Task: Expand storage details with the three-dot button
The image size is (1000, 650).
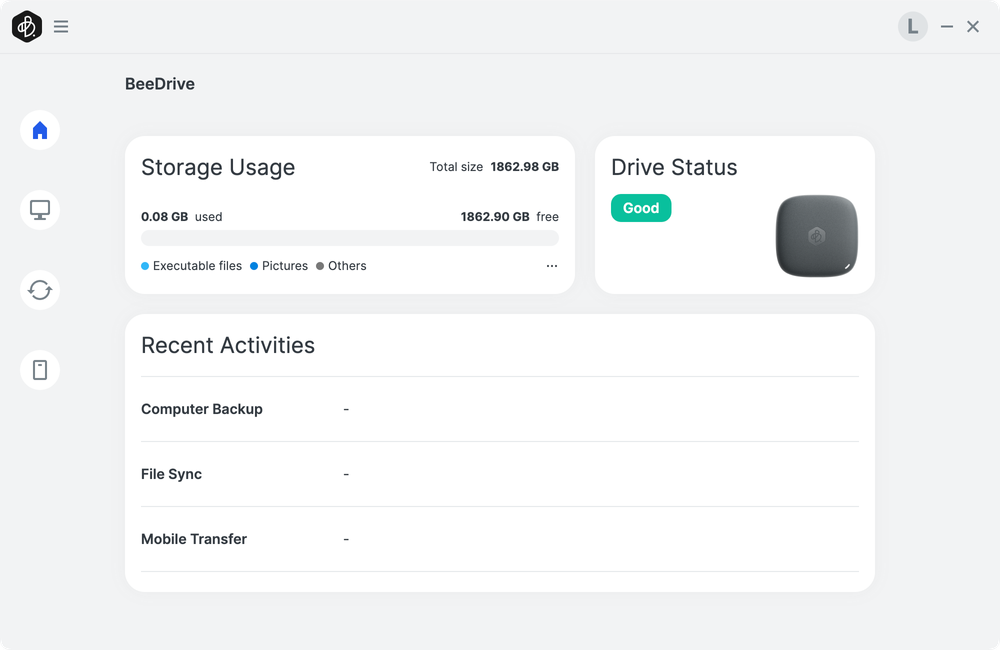Action: tap(552, 265)
